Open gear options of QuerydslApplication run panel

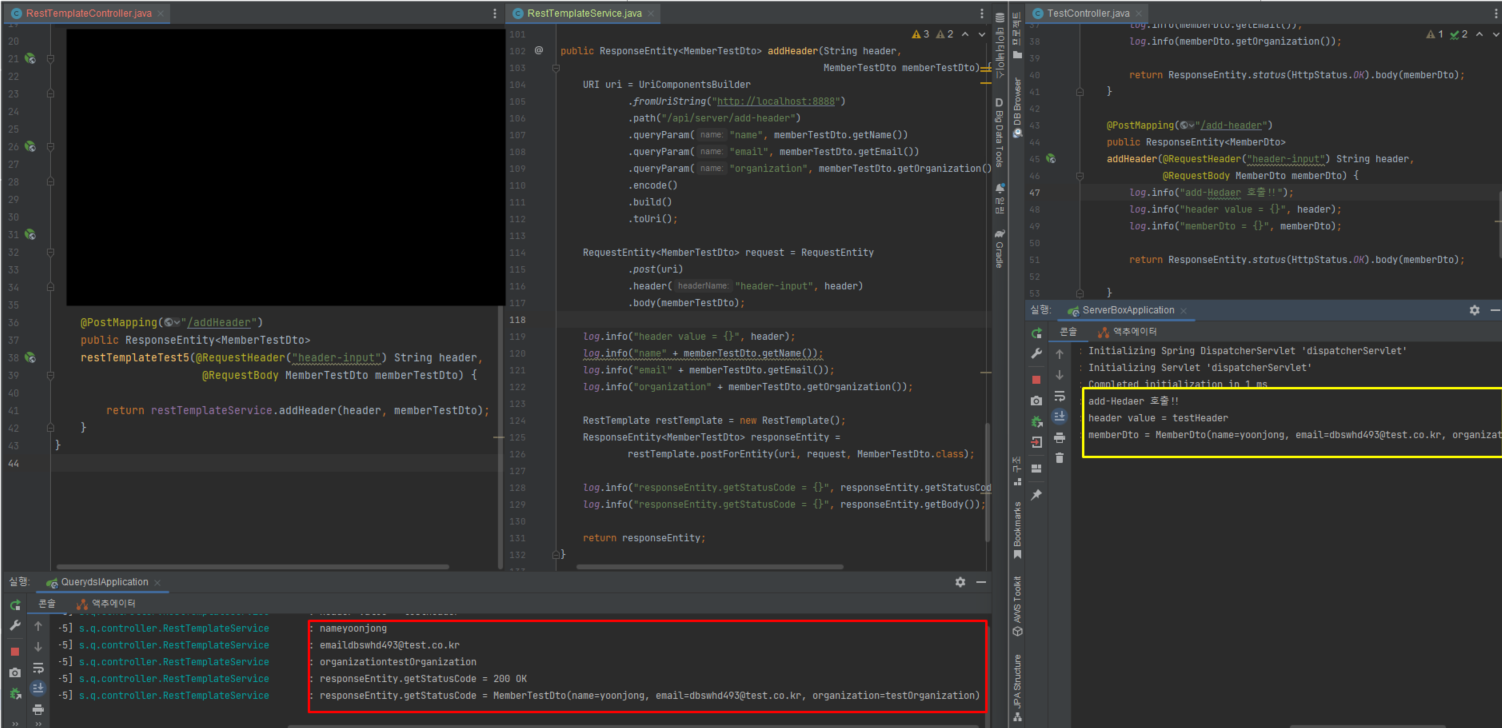[x=961, y=582]
